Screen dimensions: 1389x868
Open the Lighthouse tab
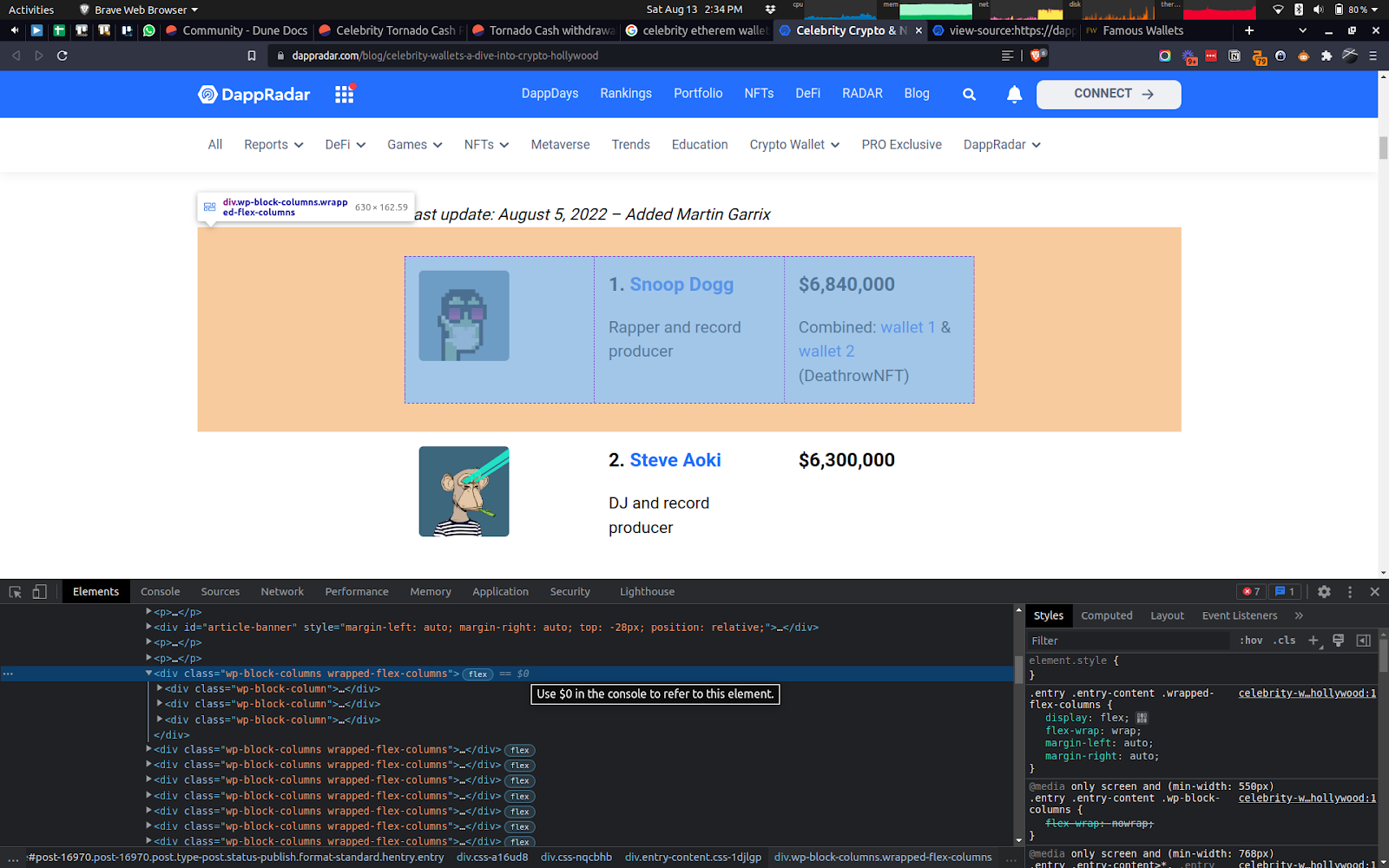coord(647,592)
